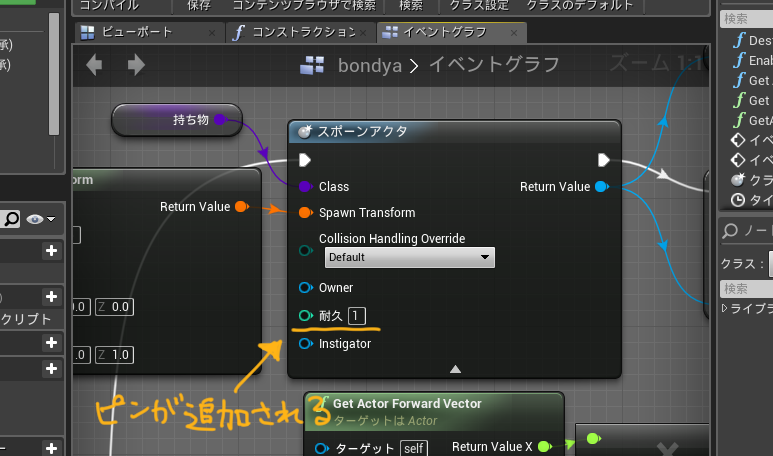Click the purple Class input pin
The height and width of the screenshot is (456, 773).
click(x=305, y=186)
